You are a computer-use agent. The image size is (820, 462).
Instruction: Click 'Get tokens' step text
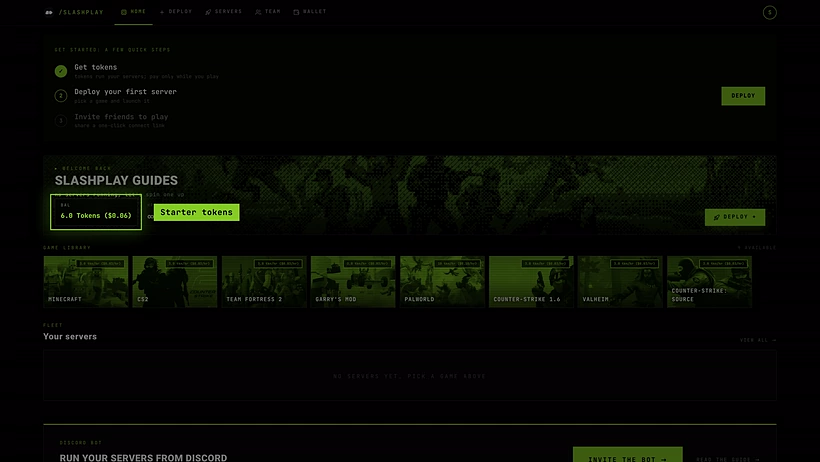96,67
